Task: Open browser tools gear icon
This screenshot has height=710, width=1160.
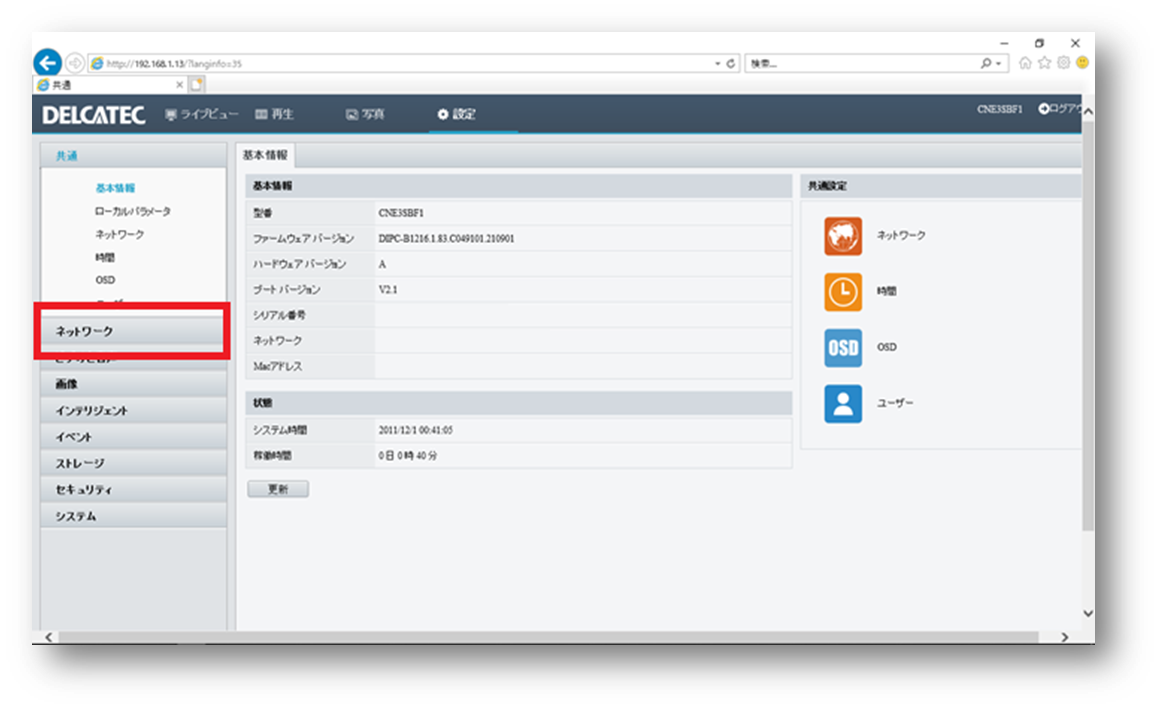Action: coord(1064,63)
